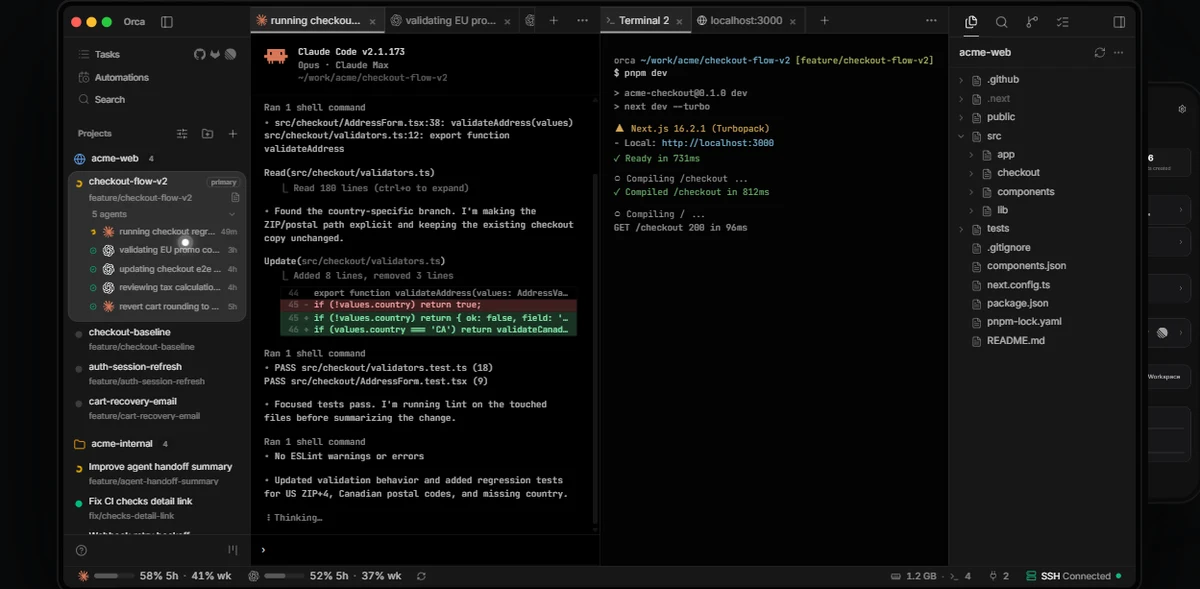Screen dimensions: 1200x589
Task: Switch to 'validating EU pro...' tab
Action: (x=449, y=21)
